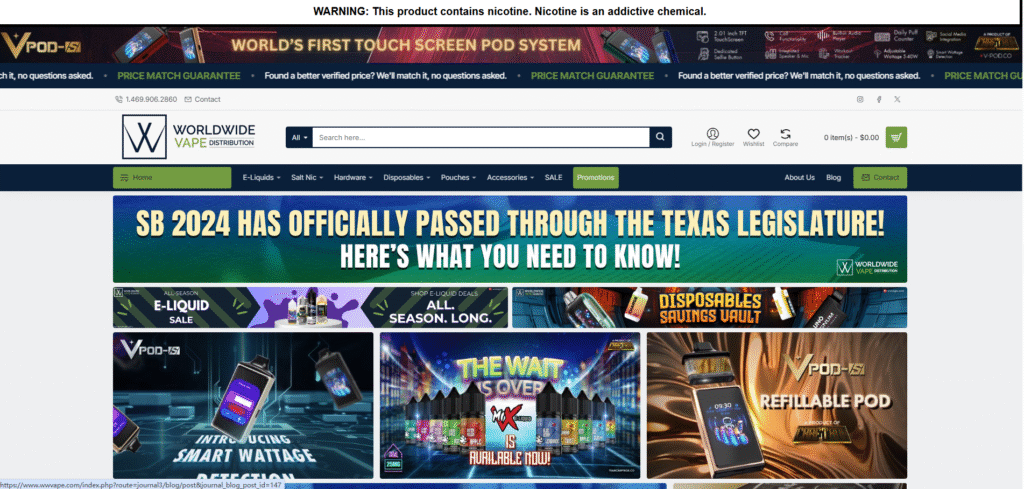Viewport: 1024px width, 489px height.
Task: Open the All search category dropdown
Action: click(x=299, y=137)
